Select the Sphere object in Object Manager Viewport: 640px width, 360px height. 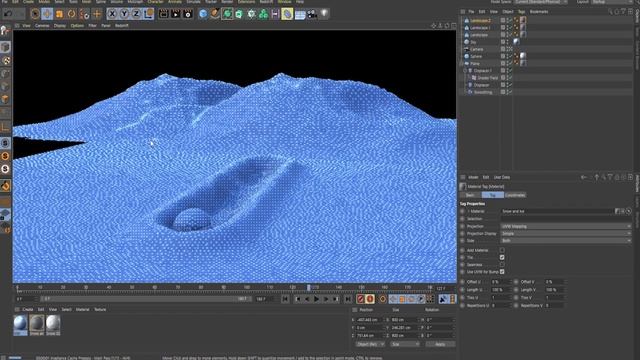coord(476,56)
